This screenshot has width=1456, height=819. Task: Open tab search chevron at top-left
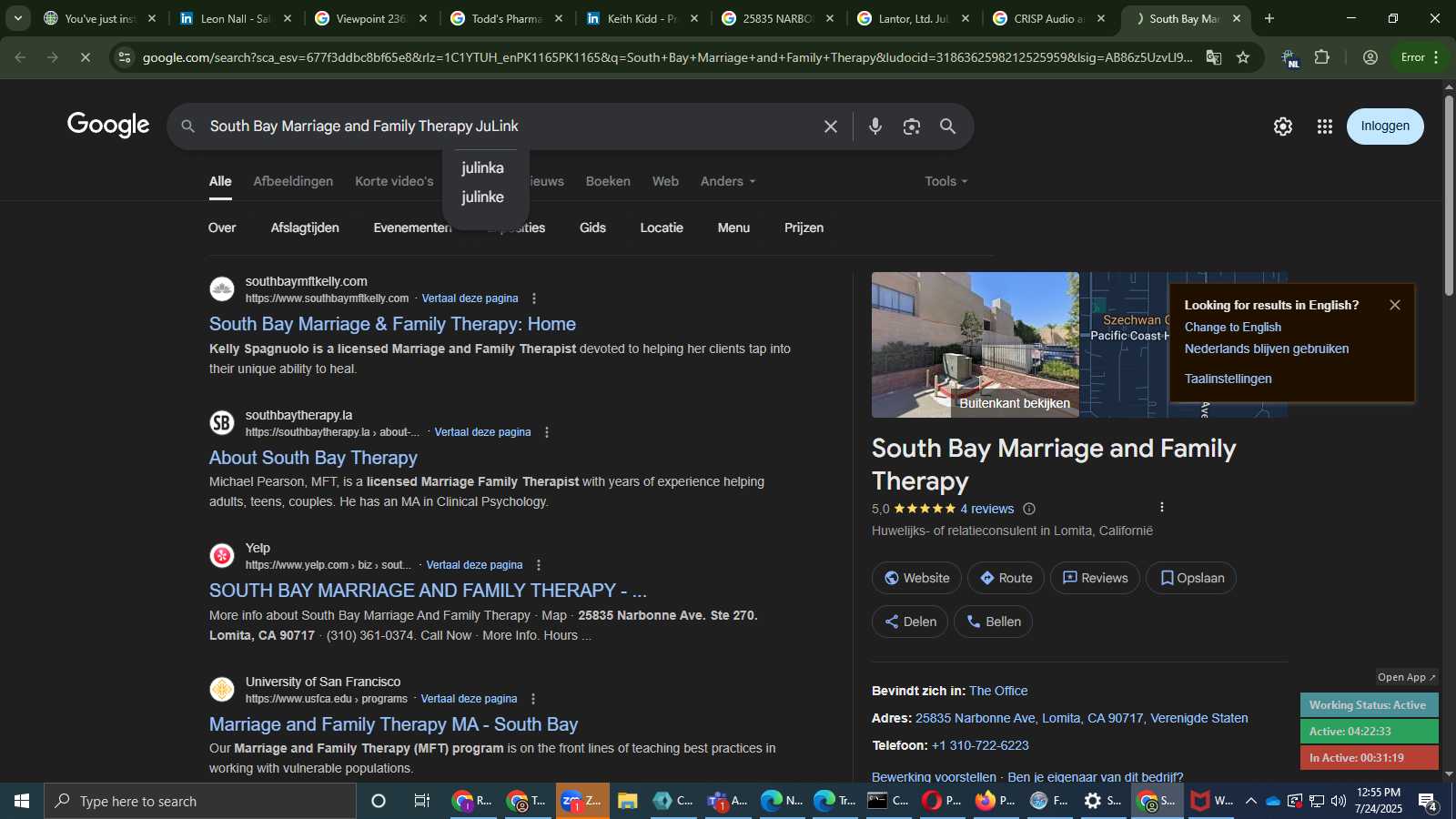[x=17, y=18]
